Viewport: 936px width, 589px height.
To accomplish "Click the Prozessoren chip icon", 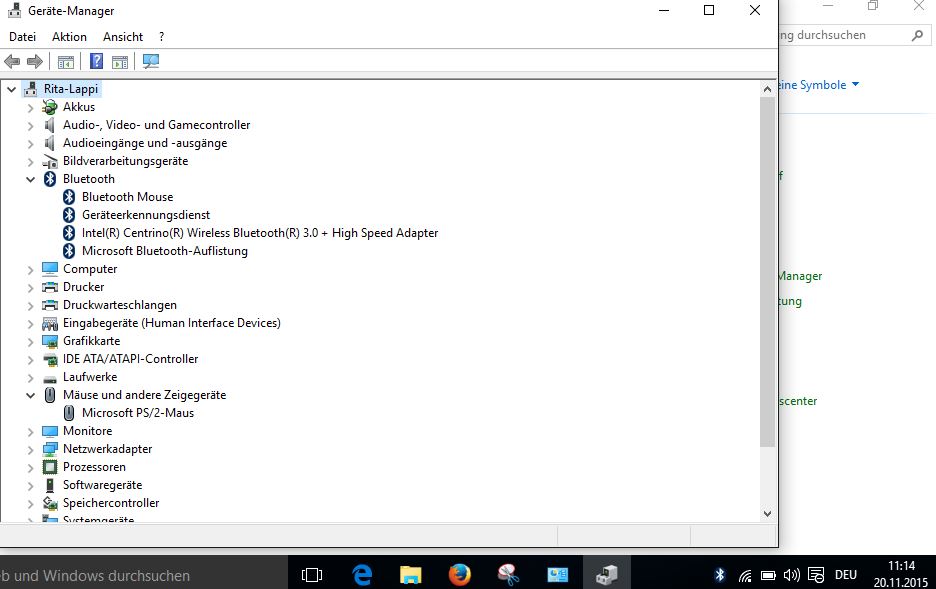I will click(50, 467).
